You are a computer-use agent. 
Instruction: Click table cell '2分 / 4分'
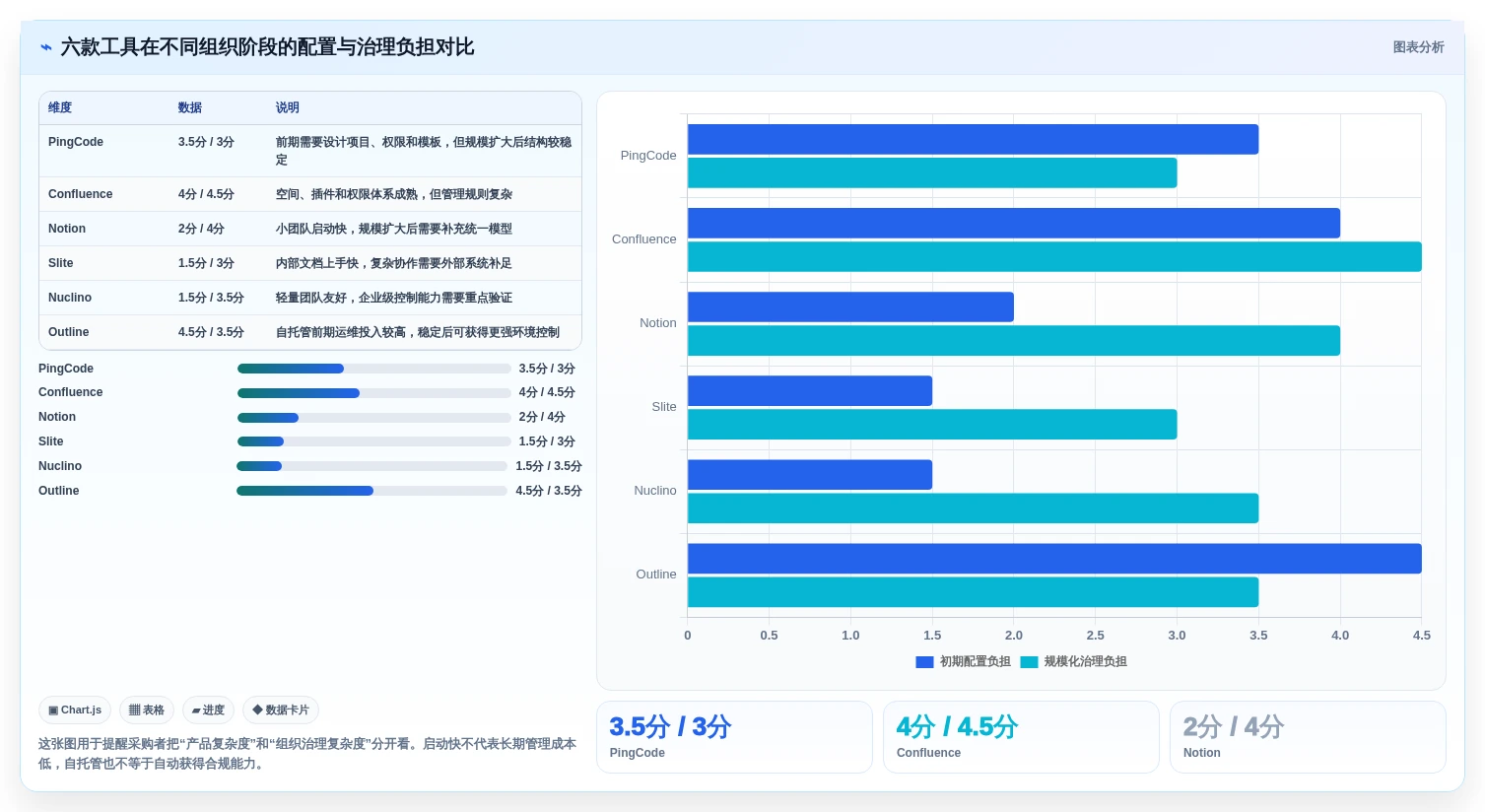tap(201, 229)
